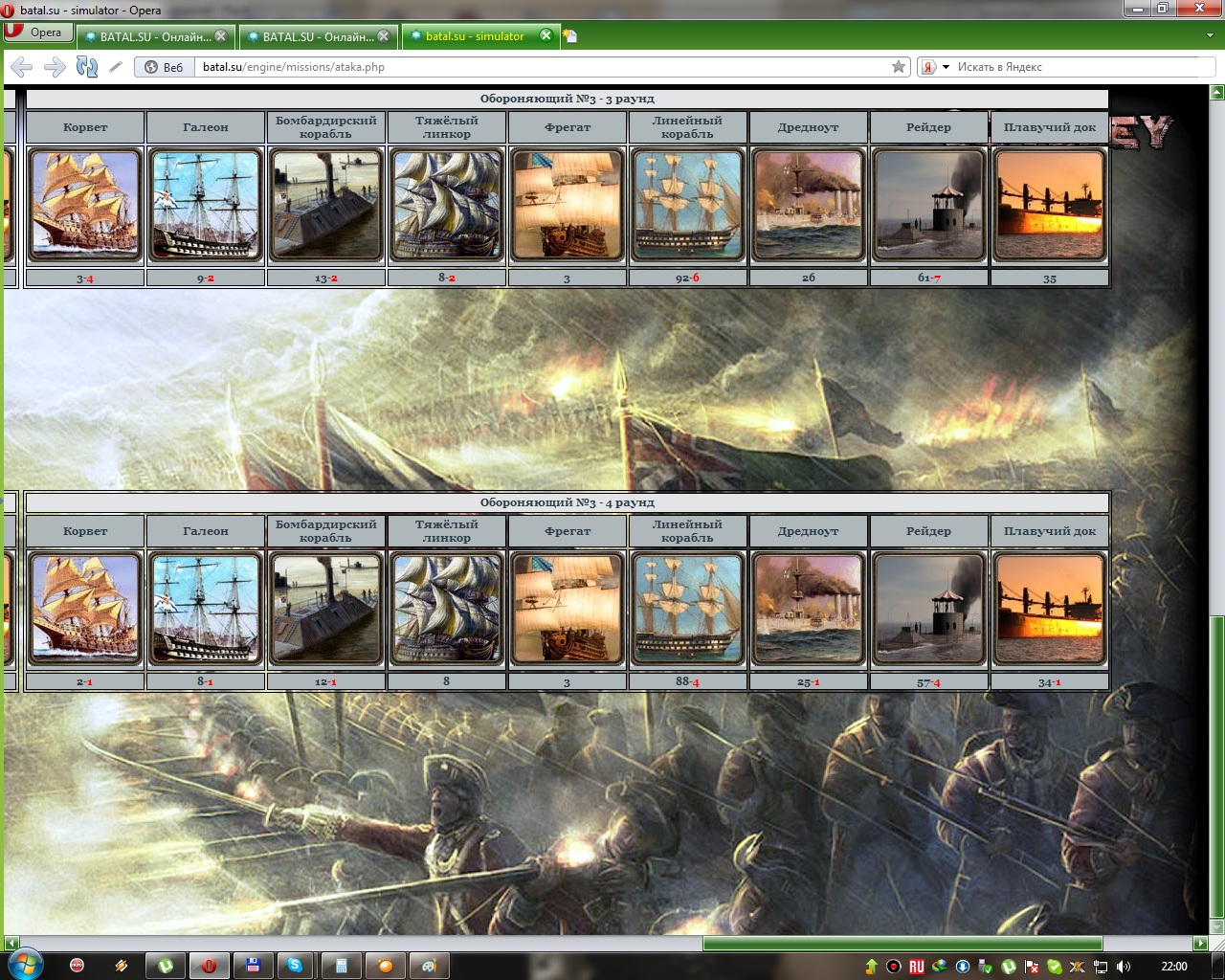Click the volume speaker icon in tray
Image resolution: width=1225 pixels, height=980 pixels.
tap(1123, 967)
